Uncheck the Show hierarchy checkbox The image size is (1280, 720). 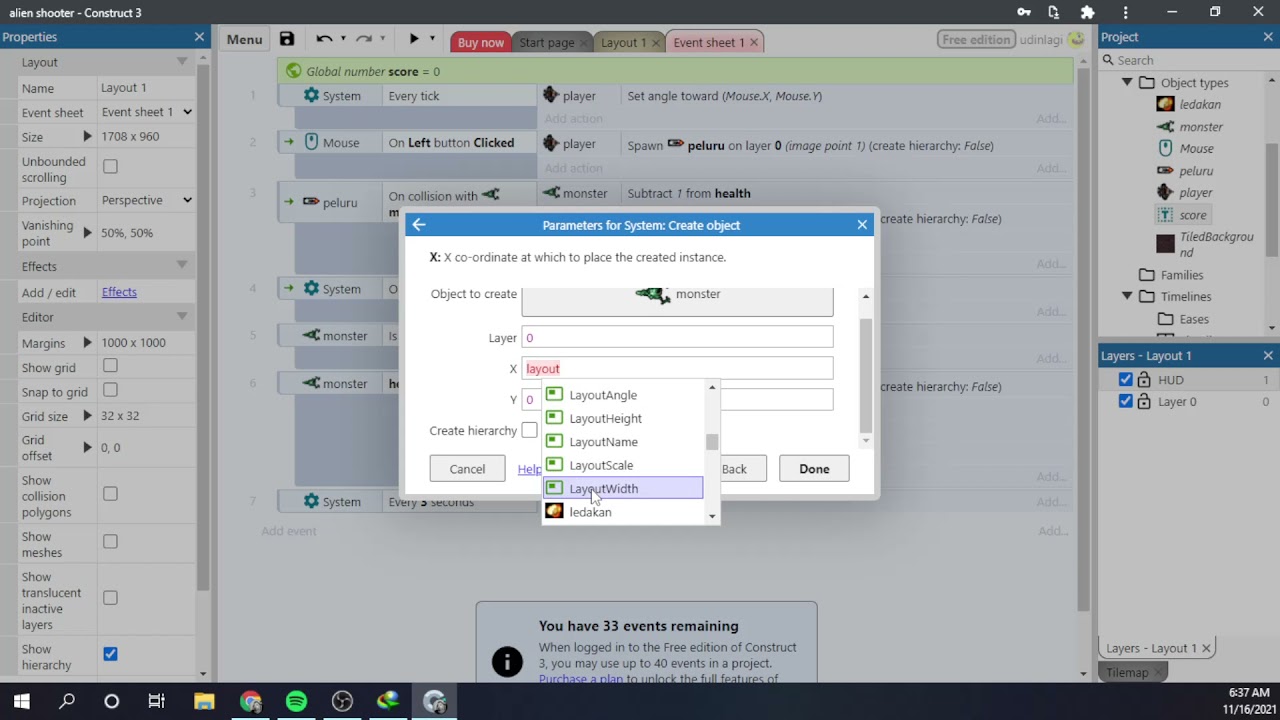[x=110, y=654]
